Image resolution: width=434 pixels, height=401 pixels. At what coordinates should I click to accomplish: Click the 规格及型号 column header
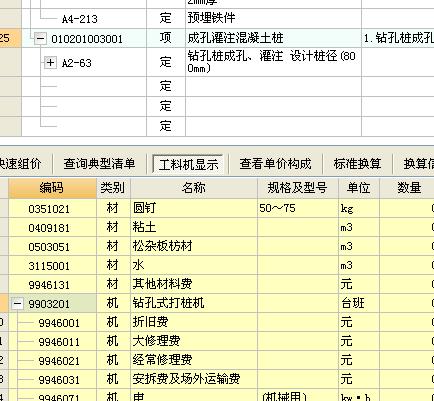point(298,188)
